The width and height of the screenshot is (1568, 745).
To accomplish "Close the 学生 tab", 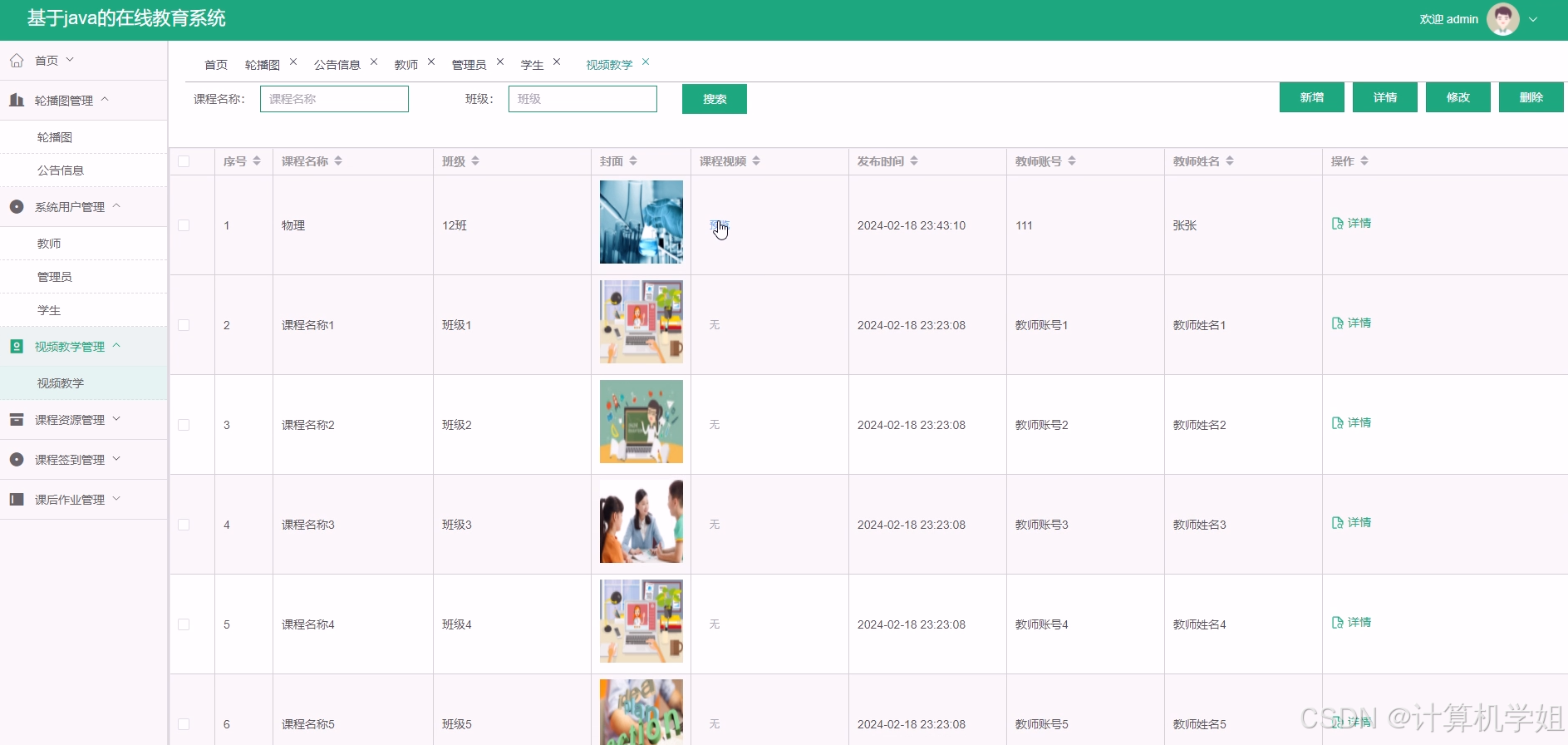I will (557, 62).
